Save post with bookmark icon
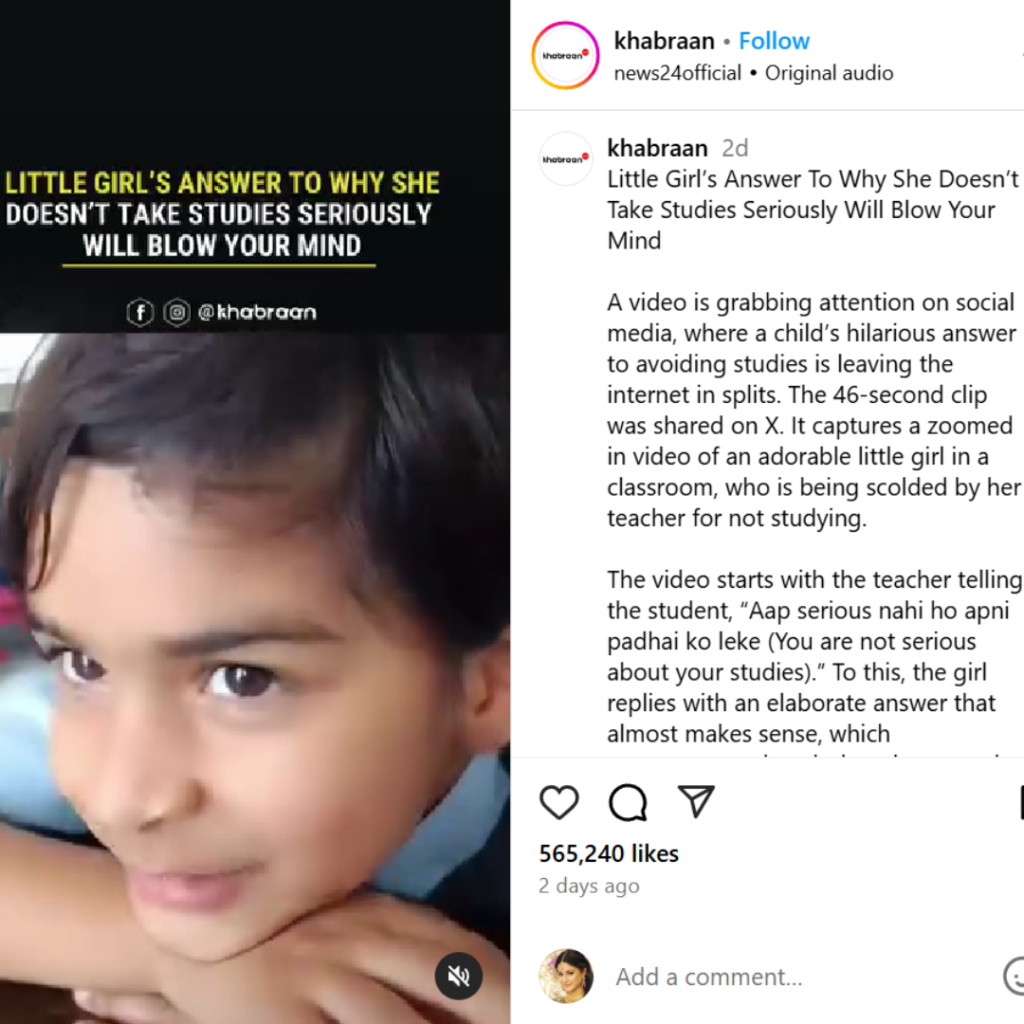The height and width of the screenshot is (1024, 1024). pyautogui.click(x=1021, y=802)
